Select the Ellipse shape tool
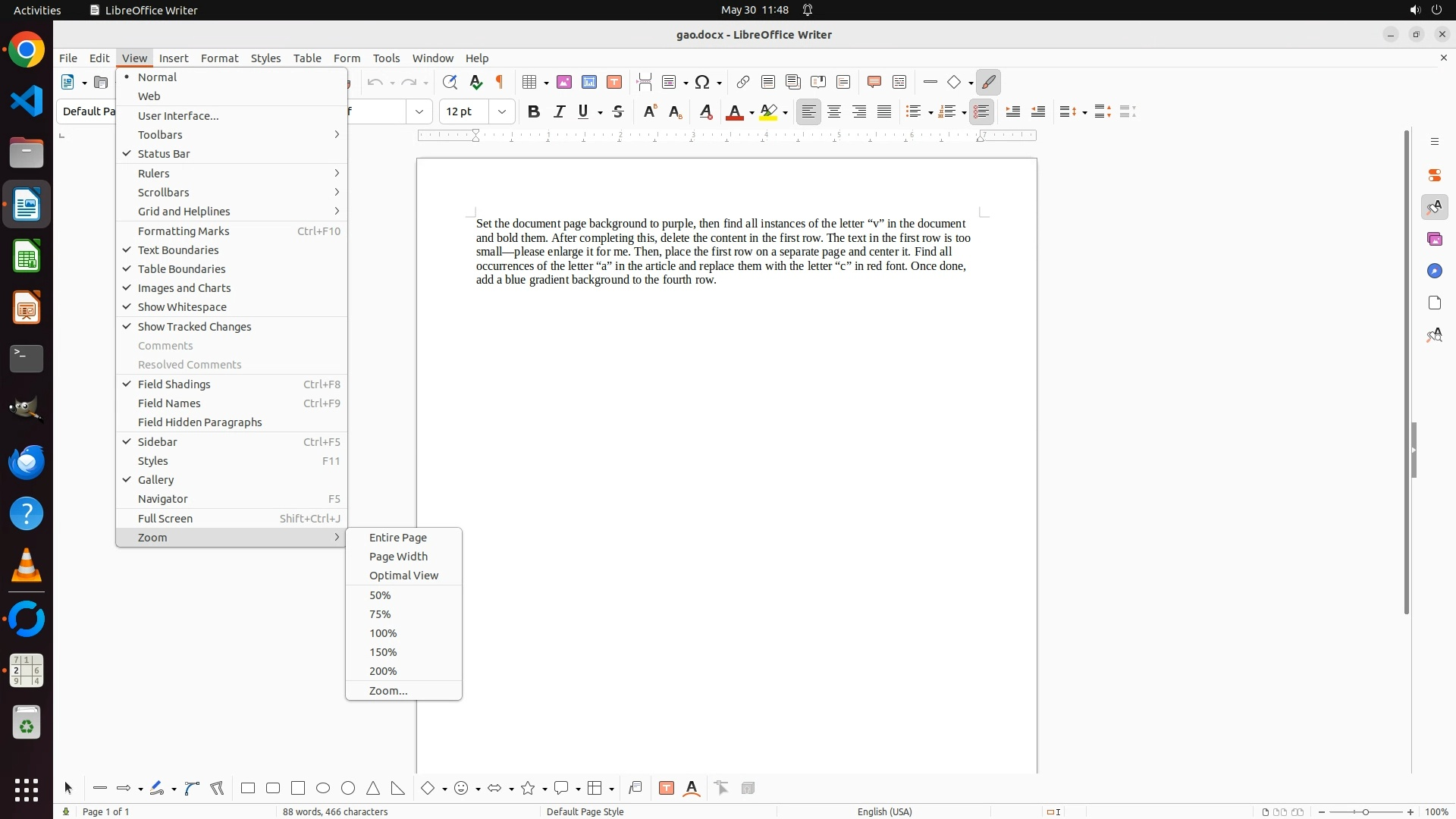This screenshot has width=1456, height=819. [323, 788]
